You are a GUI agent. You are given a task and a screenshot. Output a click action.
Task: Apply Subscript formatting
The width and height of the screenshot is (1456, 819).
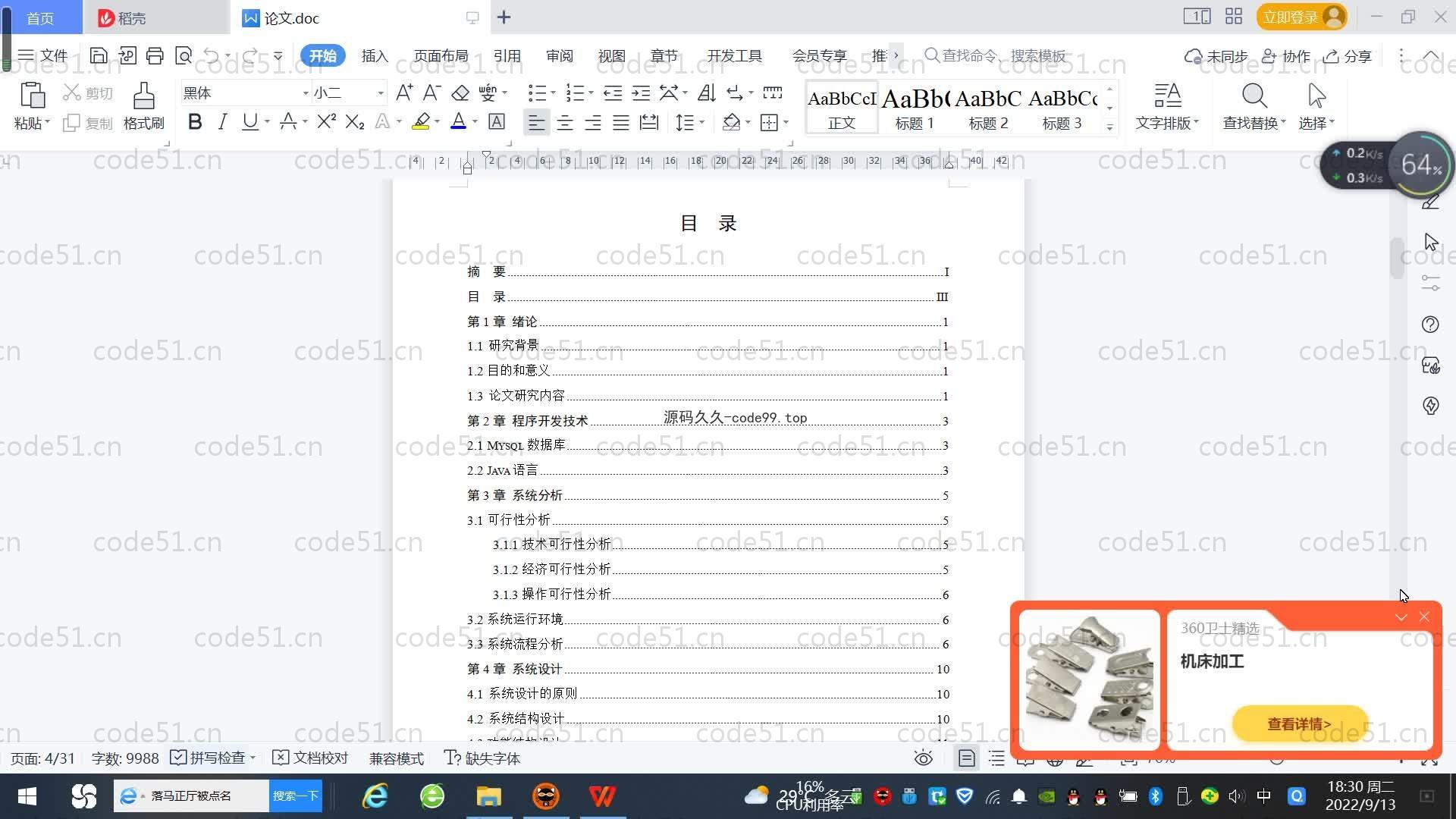(x=355, y=121)
